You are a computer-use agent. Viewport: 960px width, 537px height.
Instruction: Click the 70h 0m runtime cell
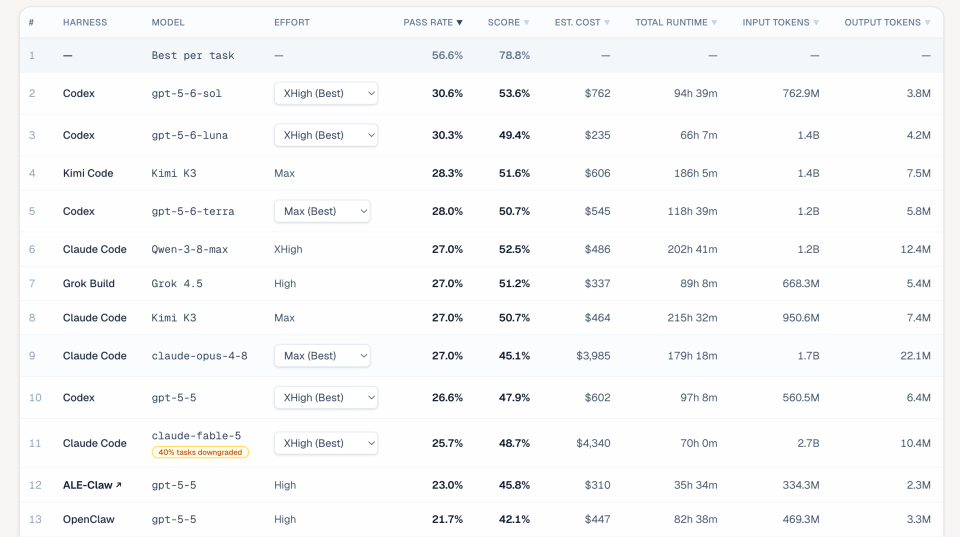tap(699, 443)
